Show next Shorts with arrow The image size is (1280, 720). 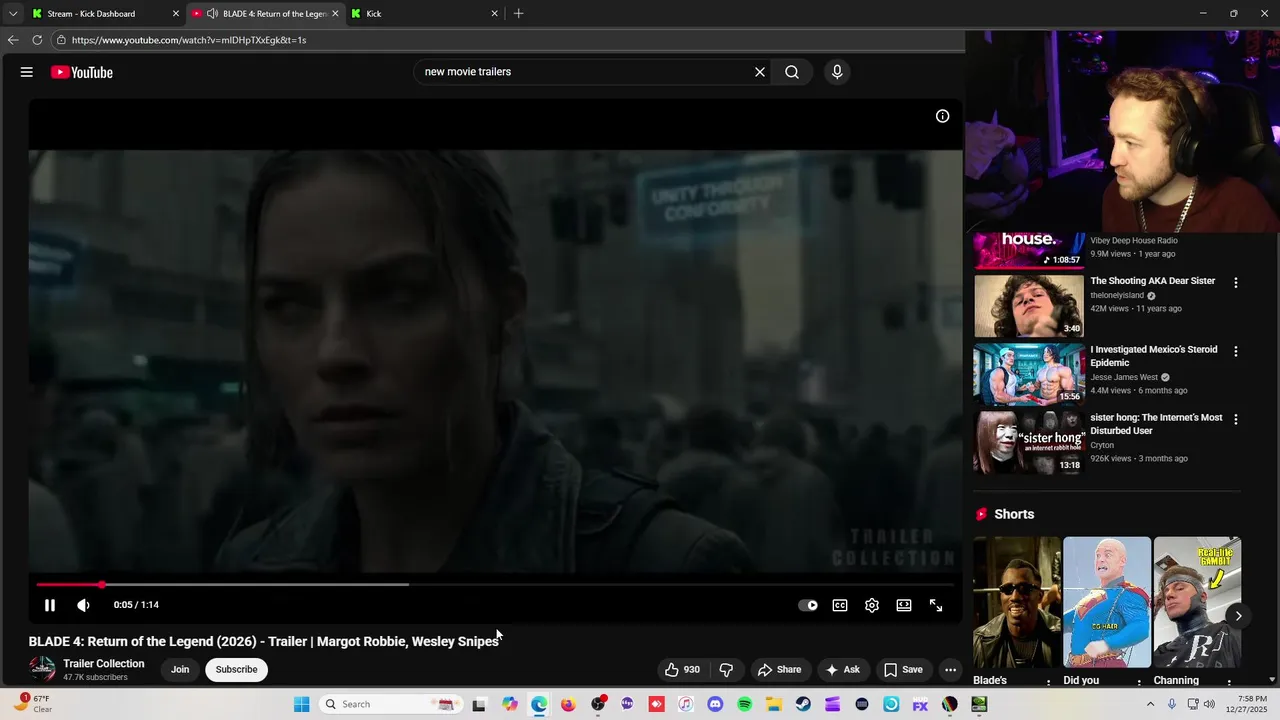pyautogui.click(x=1238, y=616)
